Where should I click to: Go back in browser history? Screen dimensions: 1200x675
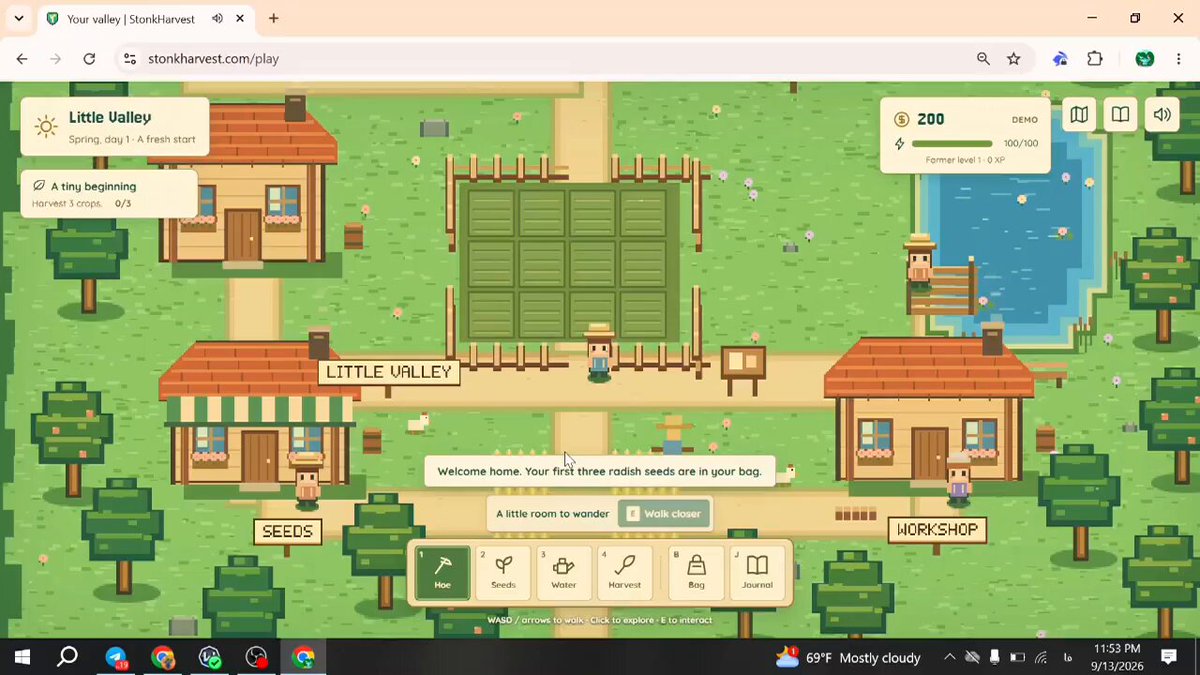click(22, 59)
